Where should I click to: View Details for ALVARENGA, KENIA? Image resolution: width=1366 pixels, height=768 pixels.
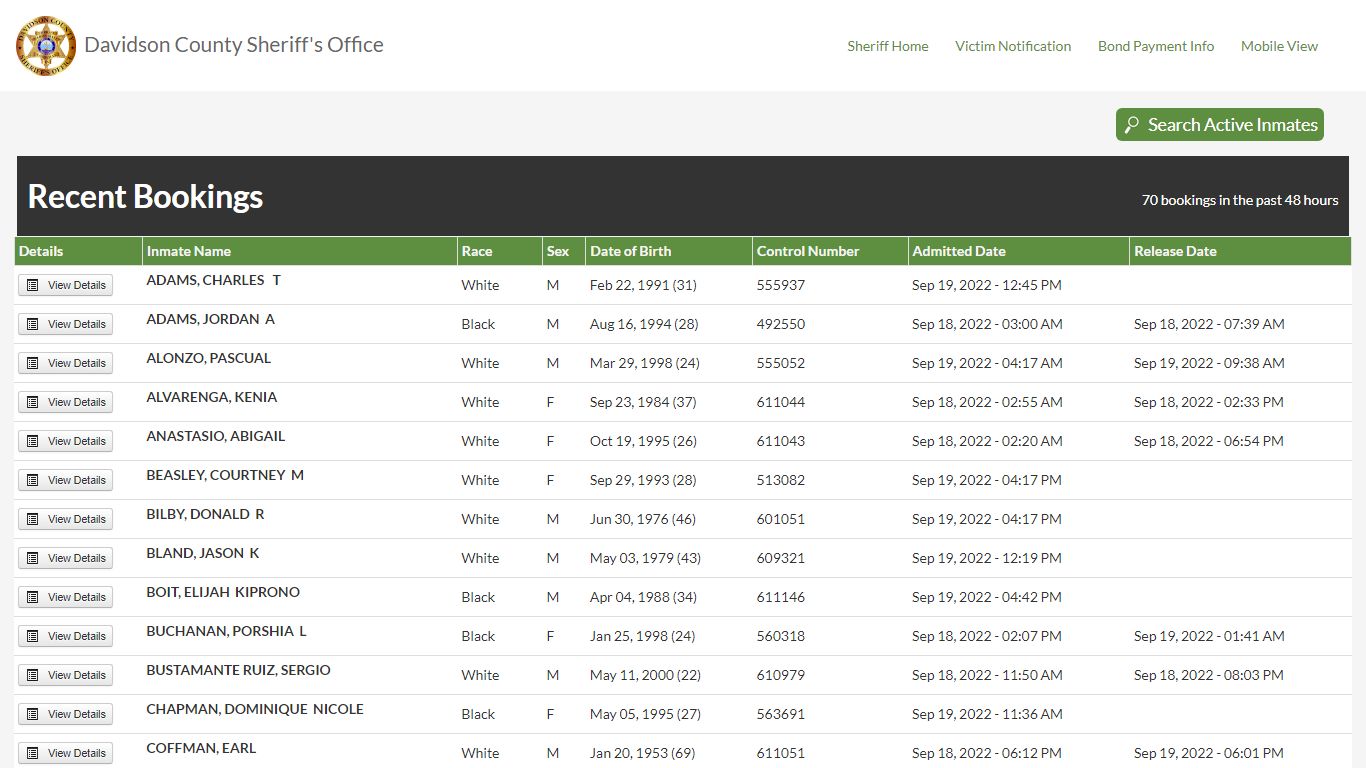[66, 402]
